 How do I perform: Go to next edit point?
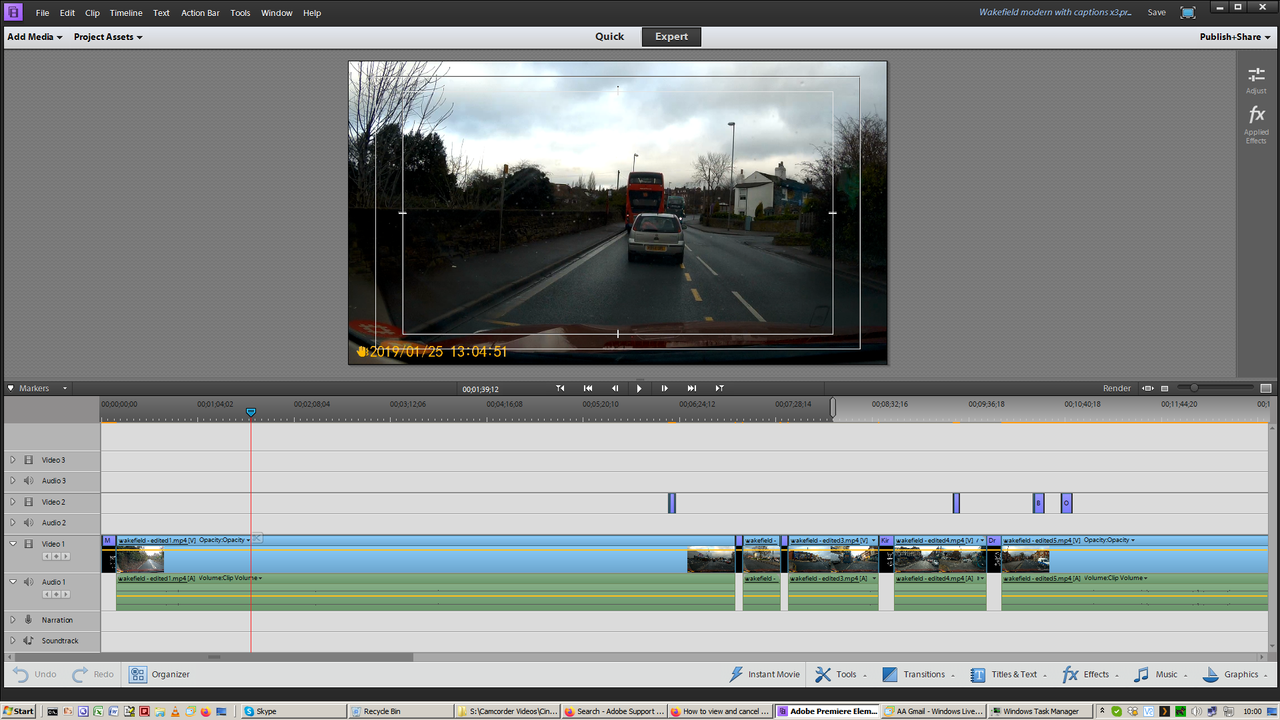click(719, 388)
